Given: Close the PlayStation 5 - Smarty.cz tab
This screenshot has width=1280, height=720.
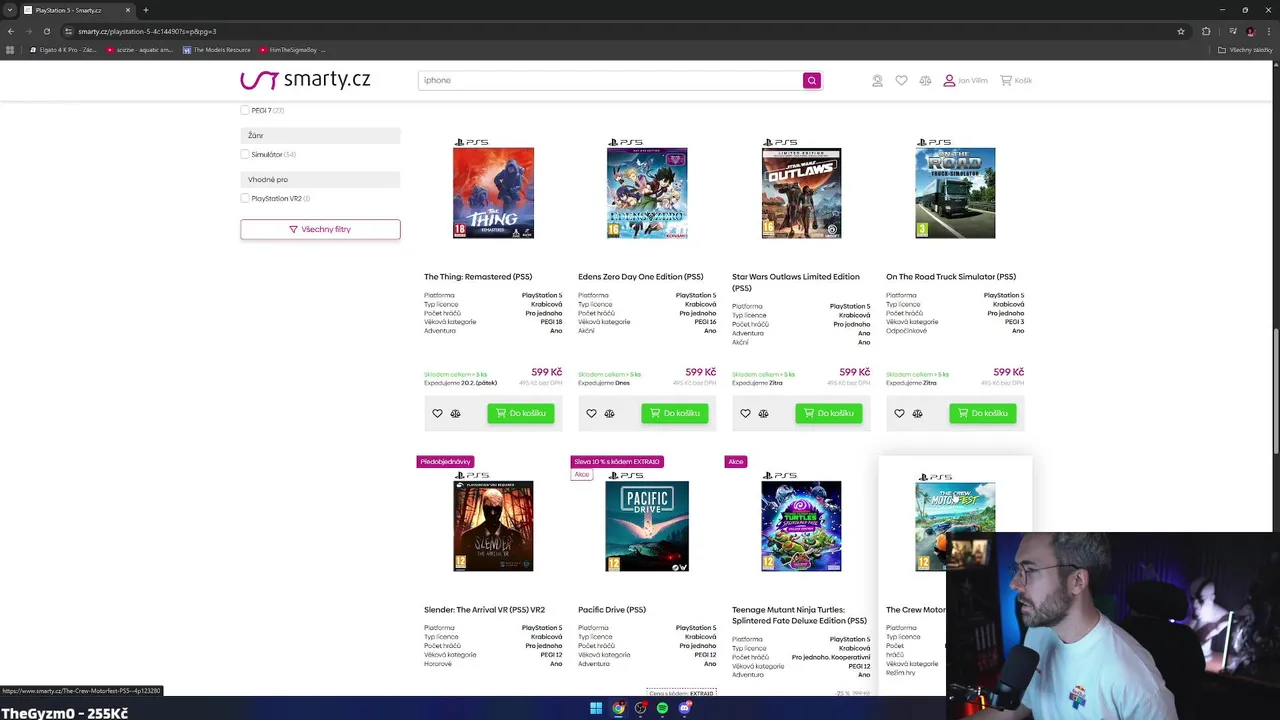Looking at the screenshot, I should click(128, 10).
